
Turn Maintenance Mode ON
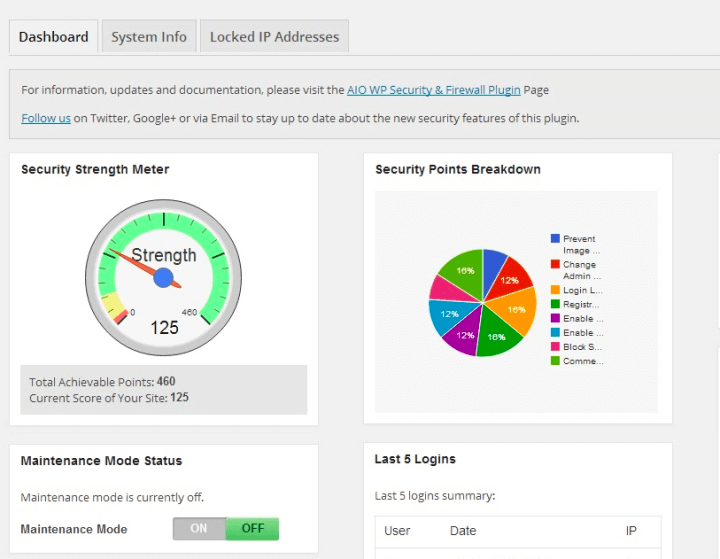pyautogui.click(x=199, y=529)
